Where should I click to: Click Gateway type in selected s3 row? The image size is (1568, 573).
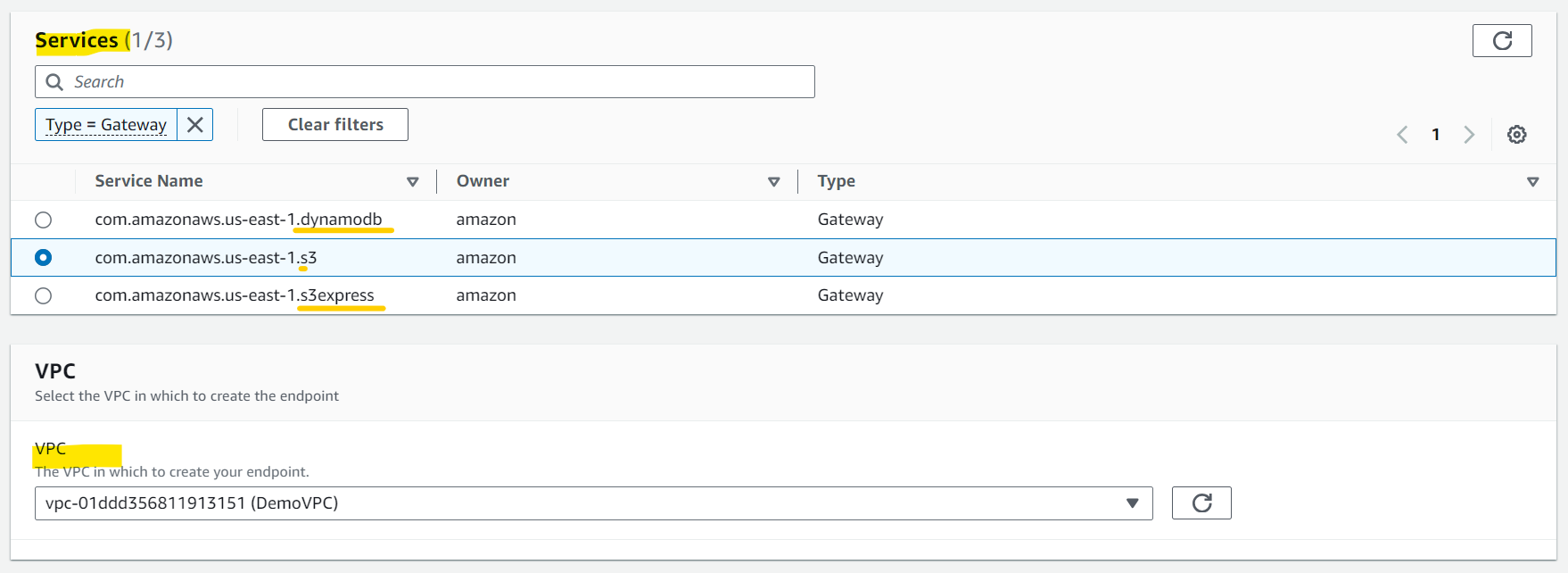[850, 258]
